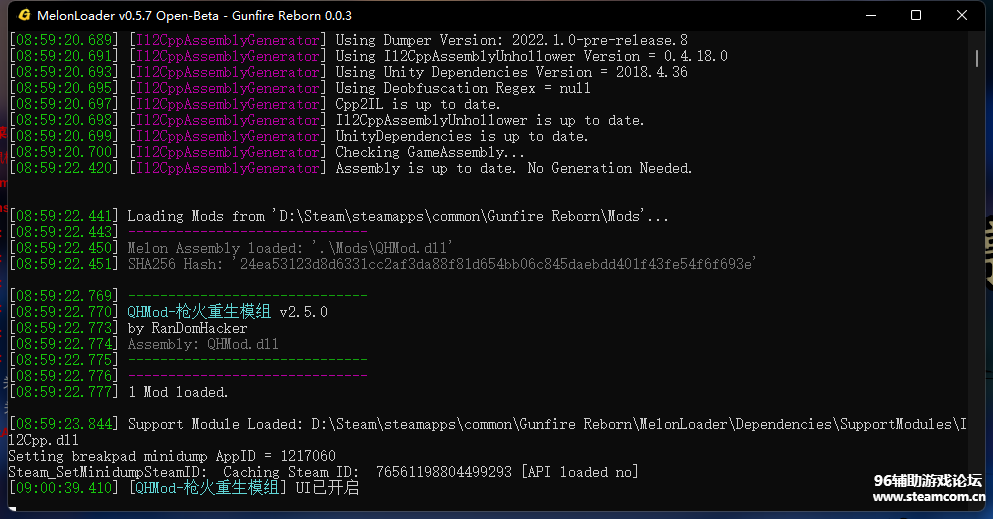Click the 96辅助游戏论坛 watermark text
Image resolution: width=993 pixels, height=519 pixels.
click(927, 480)
